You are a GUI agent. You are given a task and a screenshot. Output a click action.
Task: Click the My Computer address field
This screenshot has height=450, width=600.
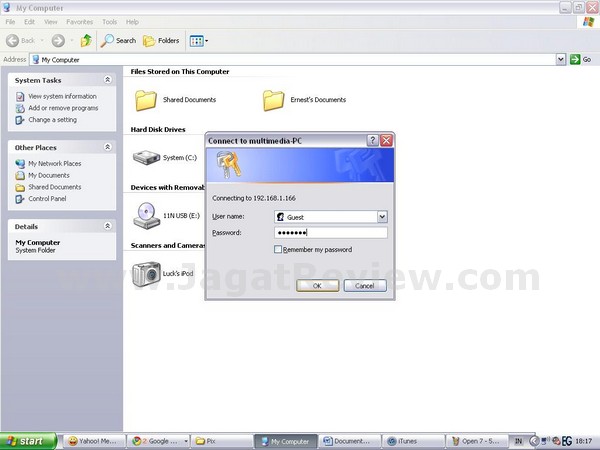click(293, 59)
